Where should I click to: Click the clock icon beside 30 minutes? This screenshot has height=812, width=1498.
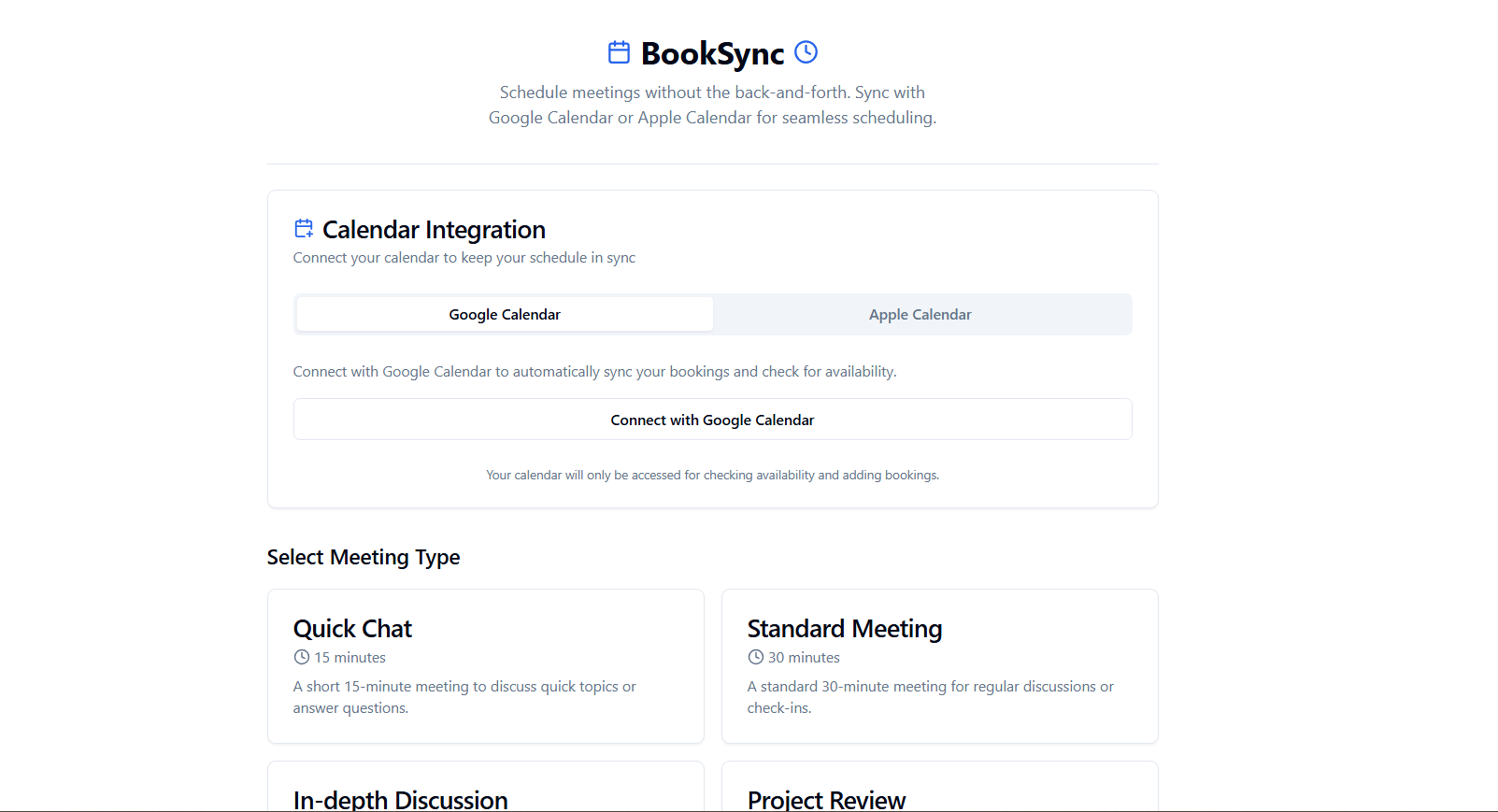(754, 657)
